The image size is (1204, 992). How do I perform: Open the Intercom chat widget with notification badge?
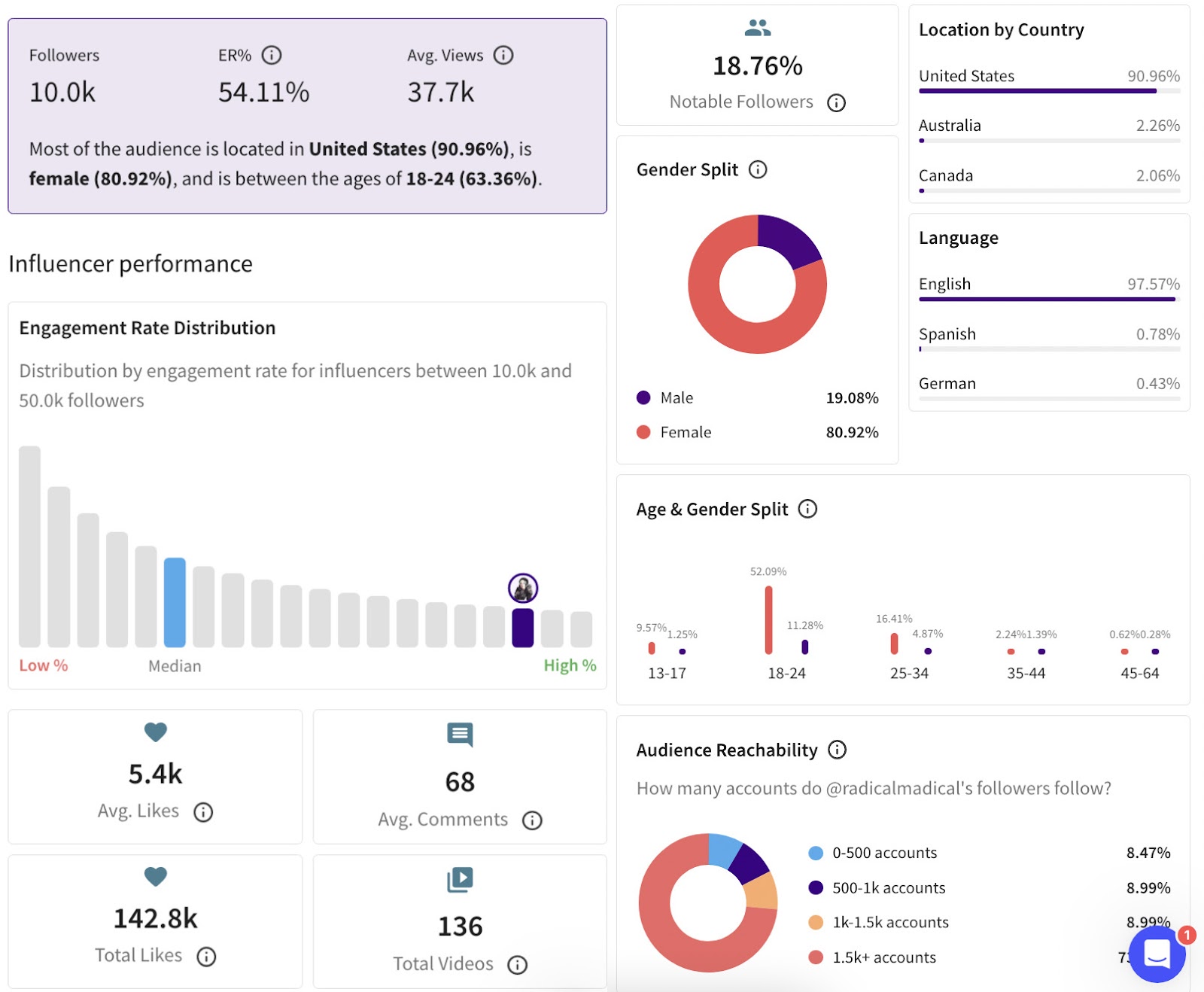click(1157, 956)
